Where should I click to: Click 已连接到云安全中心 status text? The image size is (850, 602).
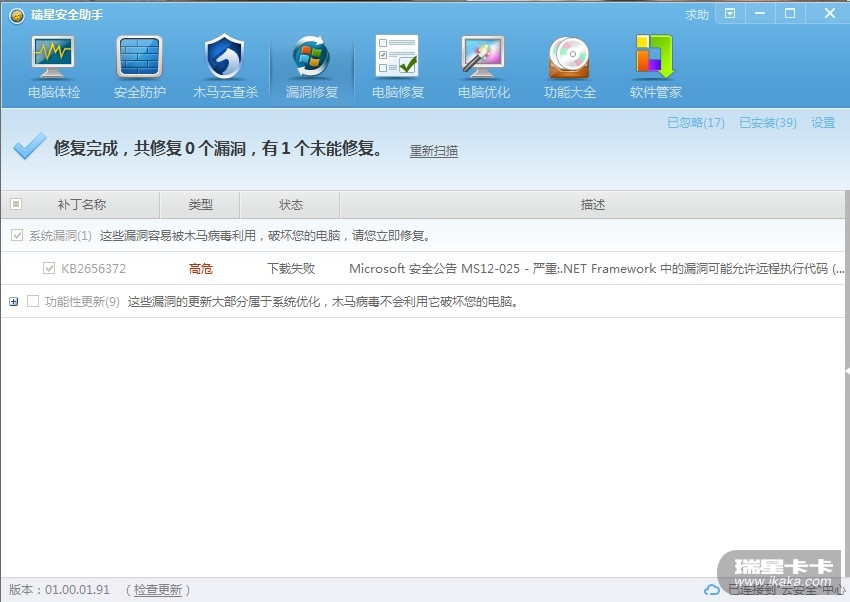(786, 590)
